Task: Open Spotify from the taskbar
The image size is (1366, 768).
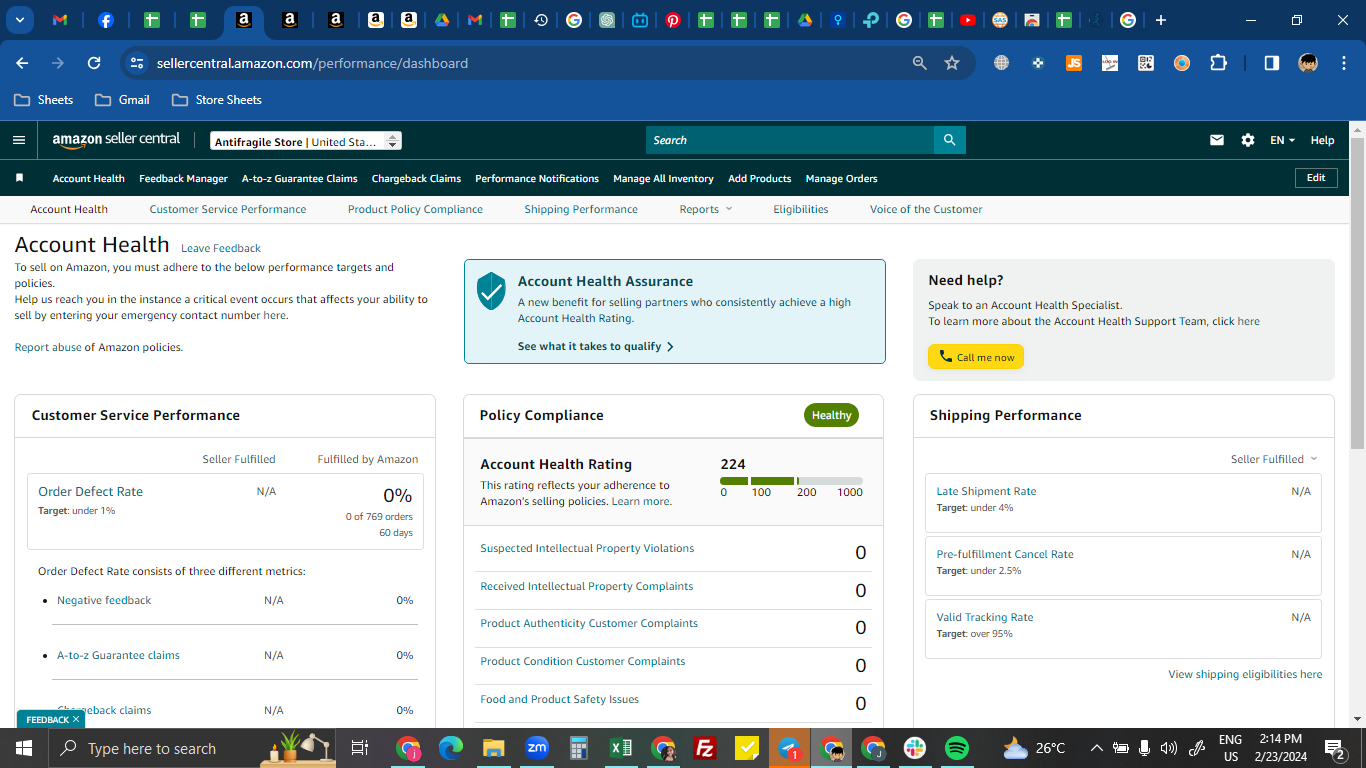Action: pyautogui.click(x=957, y=748)
